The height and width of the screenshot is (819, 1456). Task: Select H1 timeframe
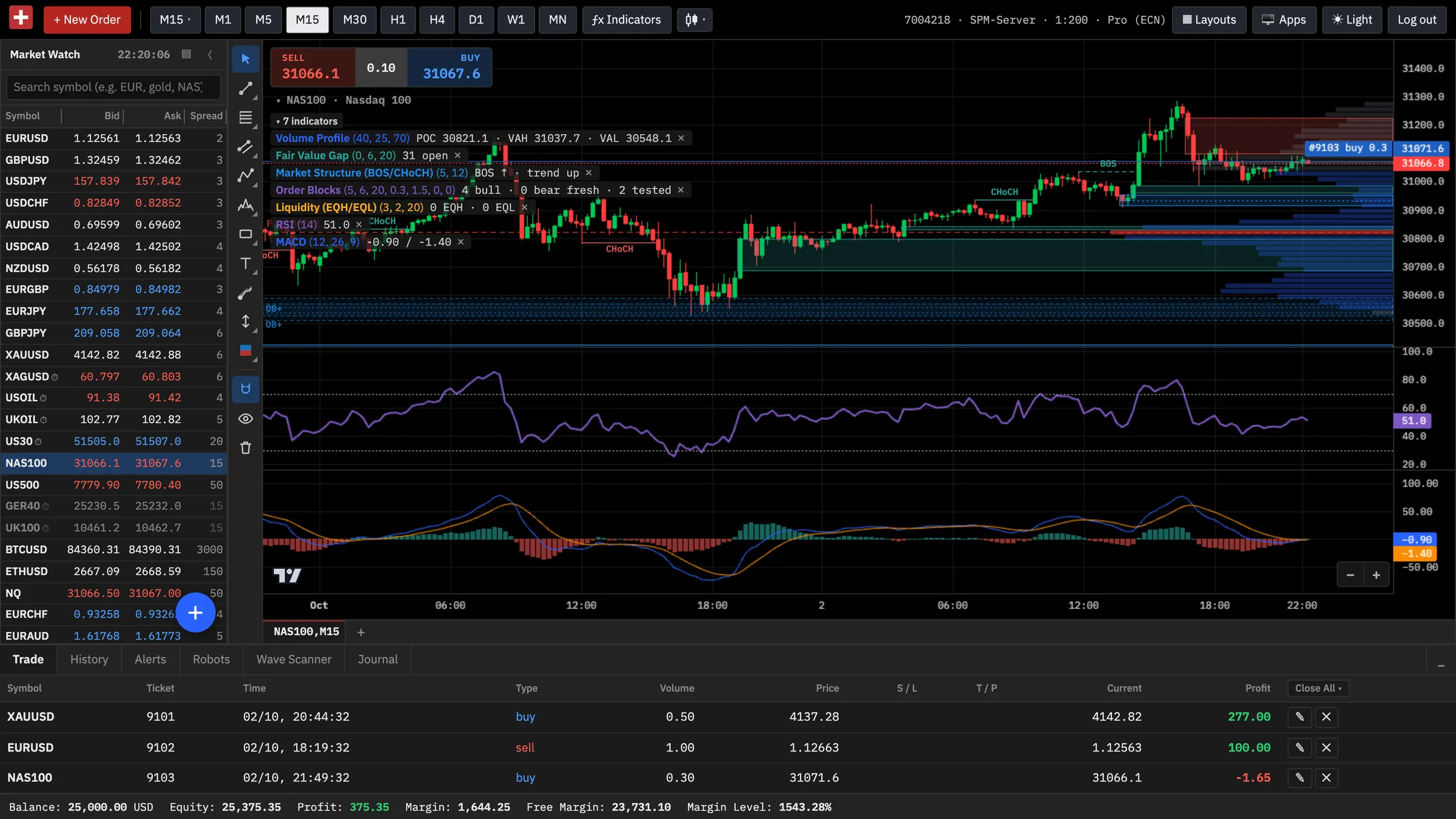point(398,20)
